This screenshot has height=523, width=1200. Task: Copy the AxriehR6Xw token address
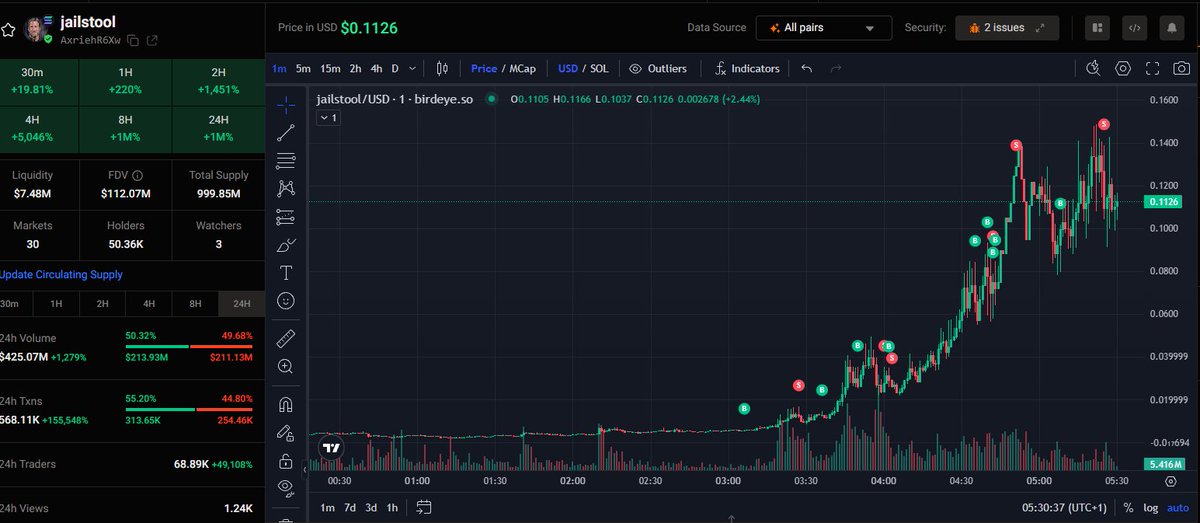(x=133, y=40)
